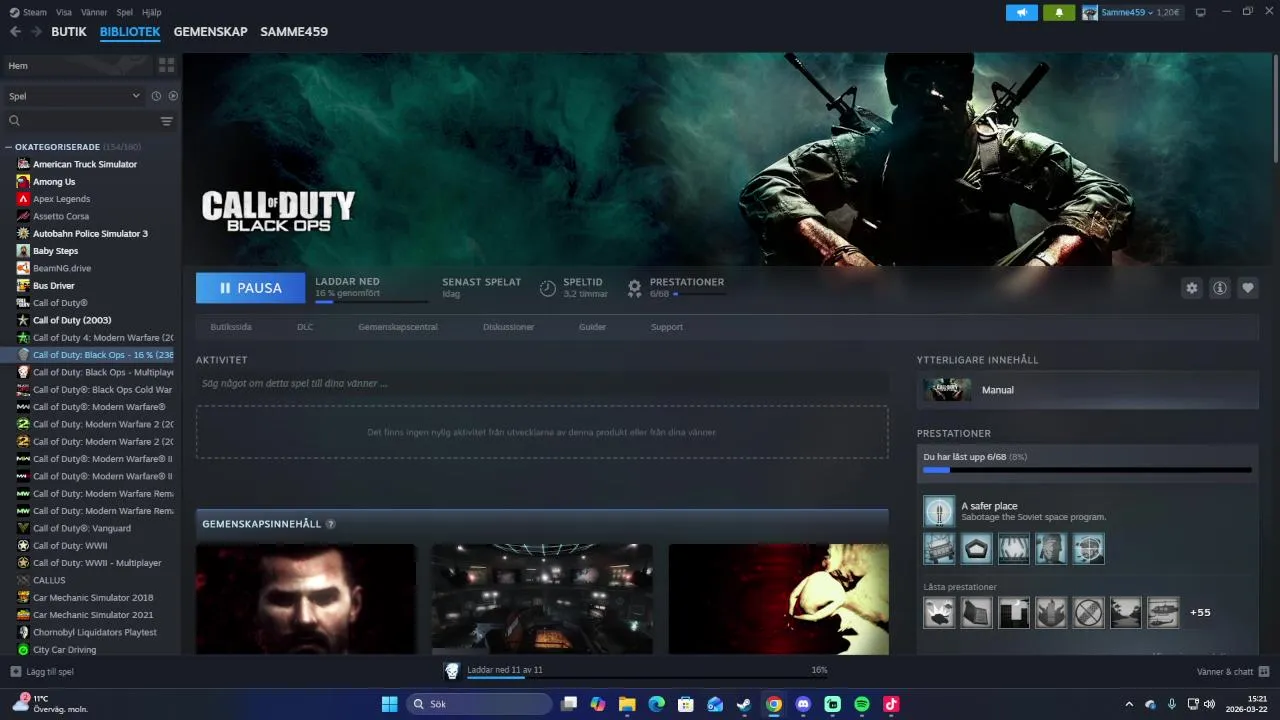Click the library search field
Screen dimensions: 1280x720
point(82,121)
